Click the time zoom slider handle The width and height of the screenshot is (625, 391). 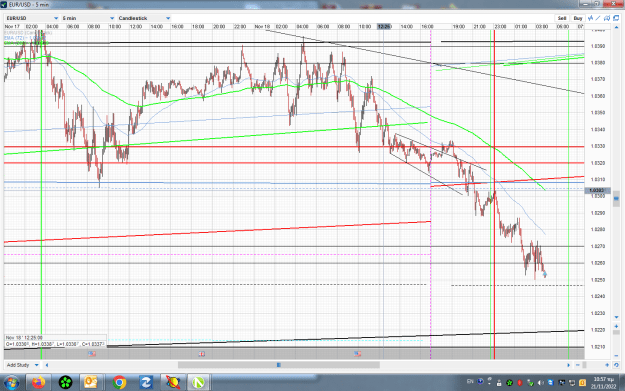[584, 365]
